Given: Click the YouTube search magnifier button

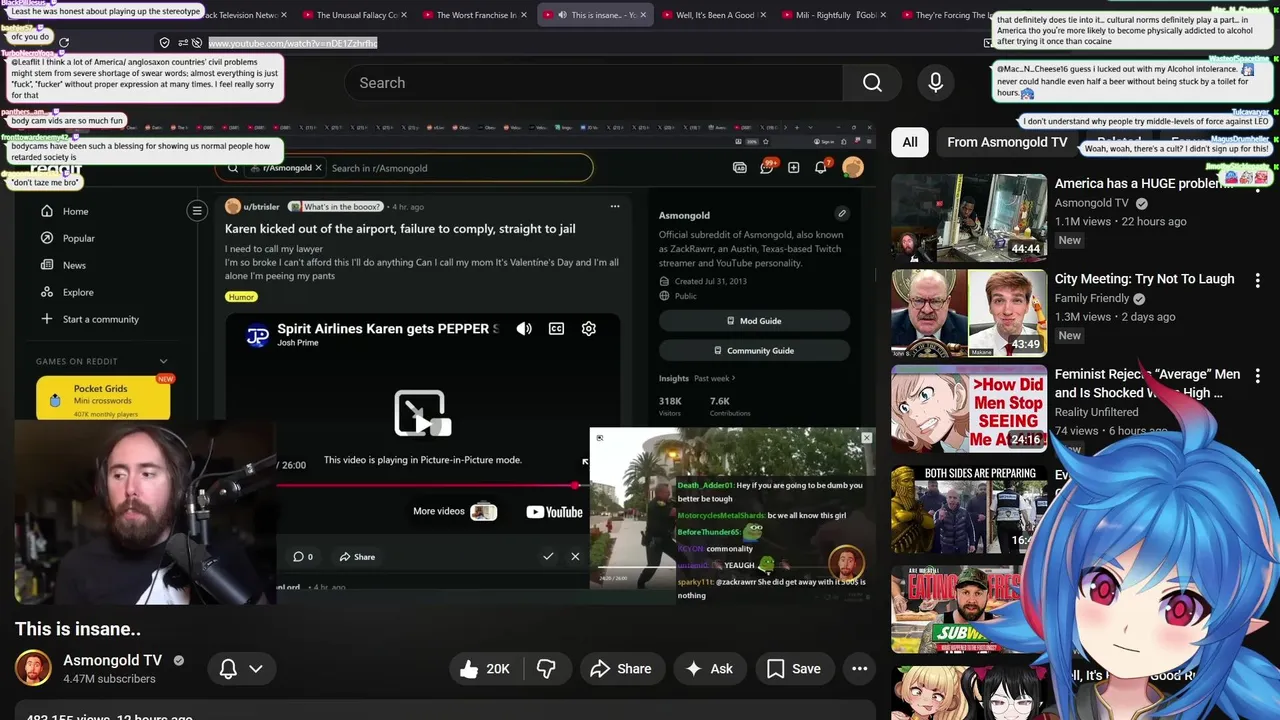Looking at the screenshot, I should (x=872, y=83).
